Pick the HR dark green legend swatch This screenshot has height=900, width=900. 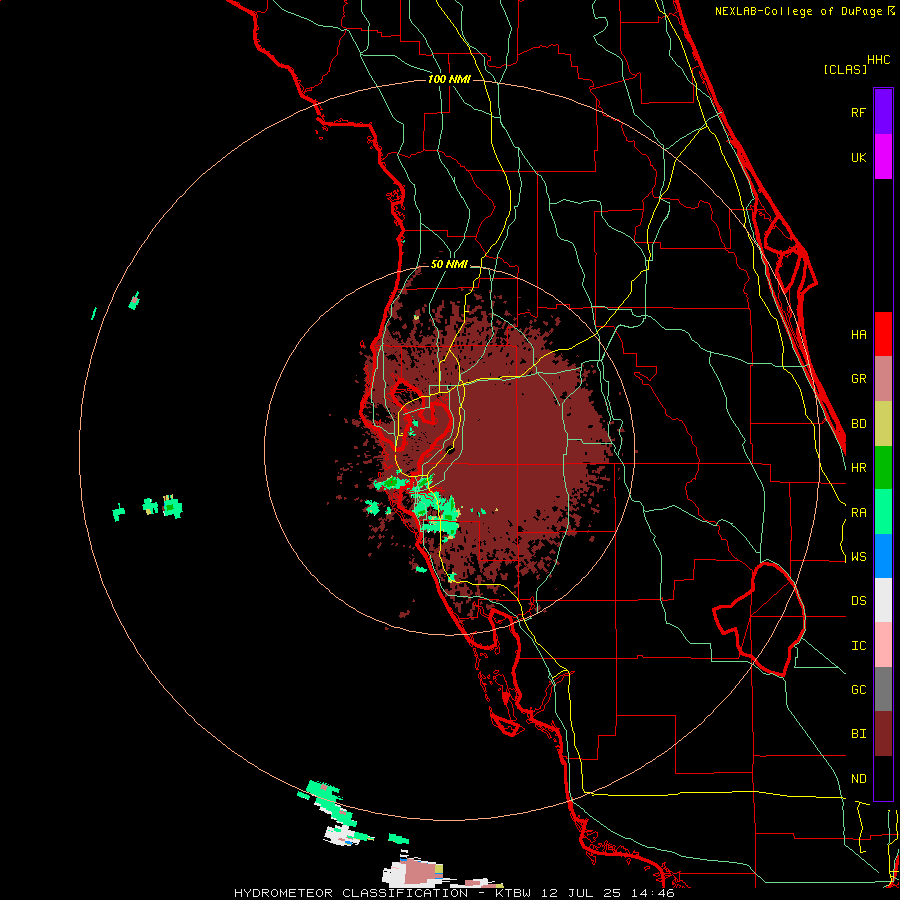tap(883, 468)
